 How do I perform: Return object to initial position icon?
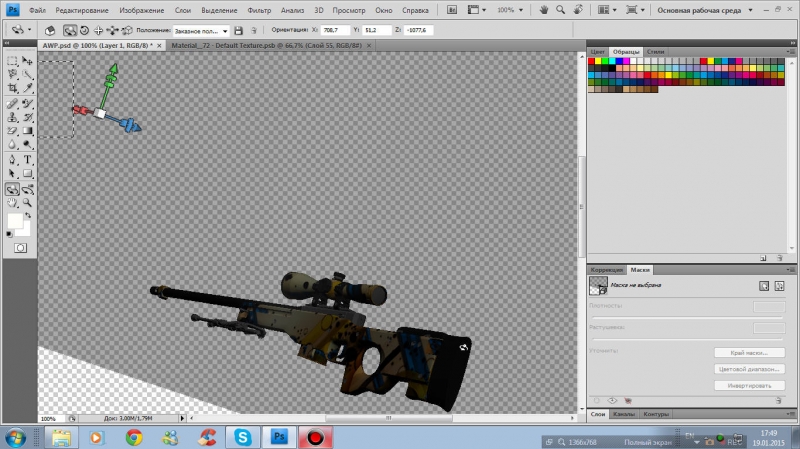(50, 31)
